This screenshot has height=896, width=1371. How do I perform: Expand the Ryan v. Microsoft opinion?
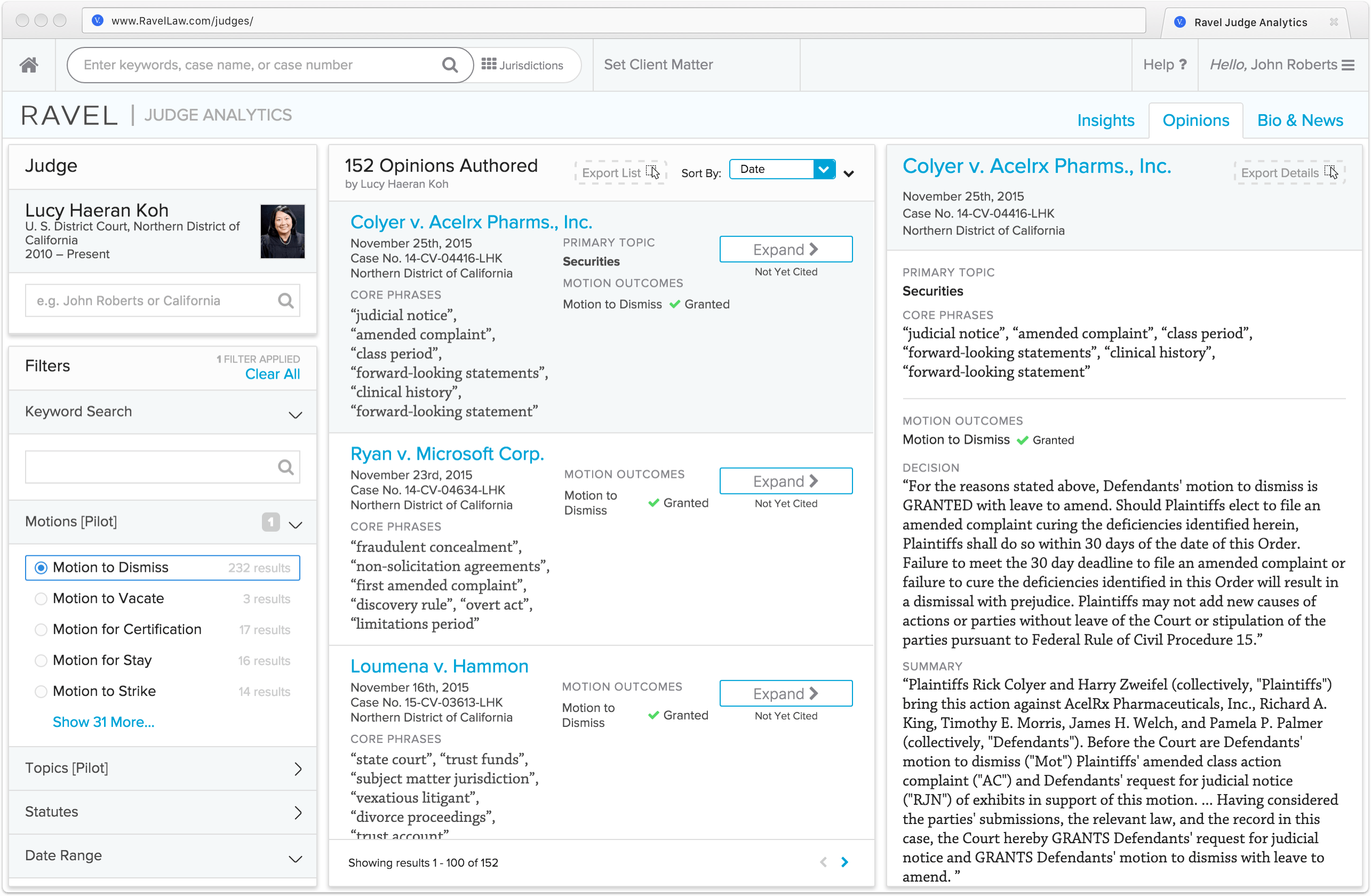coord(786,481)
